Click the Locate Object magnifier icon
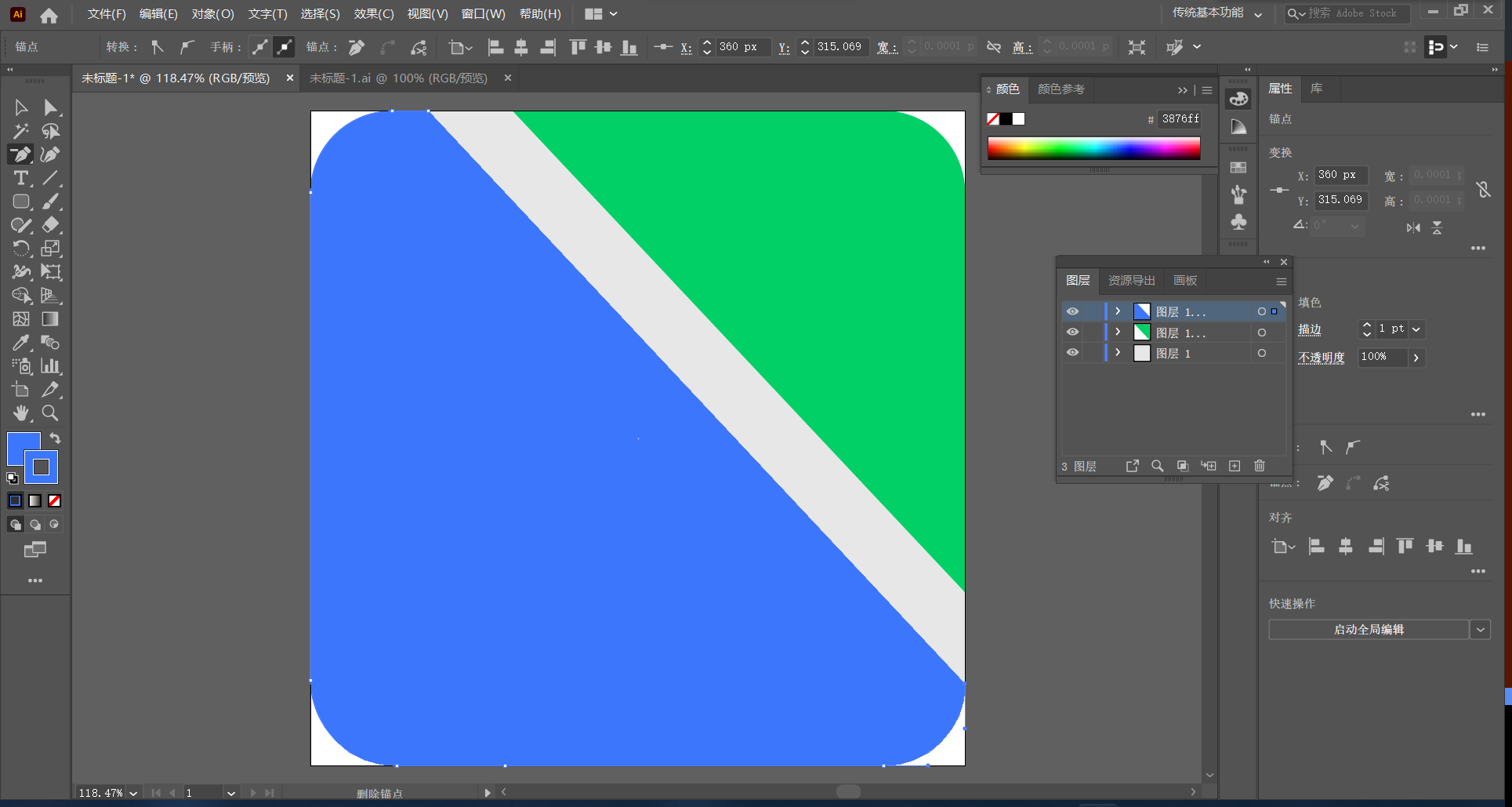Image resolution: width=1512 pixels, height=807 pixels. point(1157,466)
